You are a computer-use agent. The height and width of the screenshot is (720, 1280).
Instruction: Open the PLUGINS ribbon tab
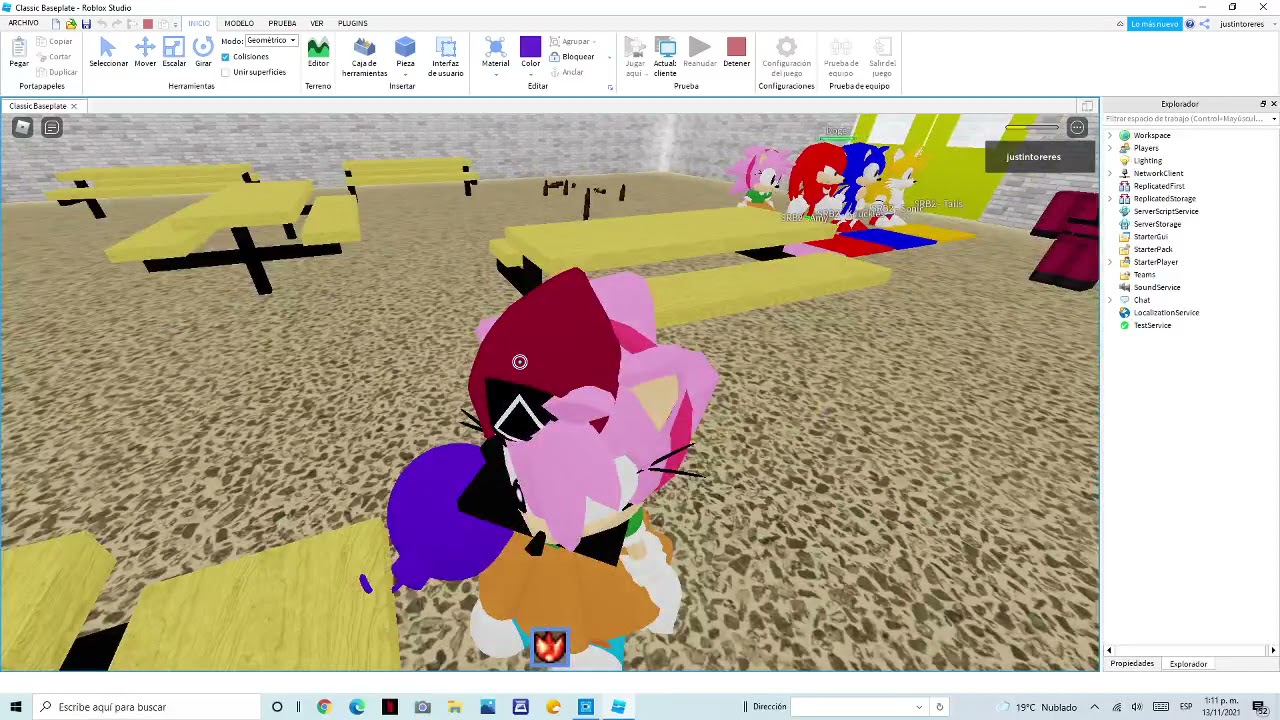352,23
